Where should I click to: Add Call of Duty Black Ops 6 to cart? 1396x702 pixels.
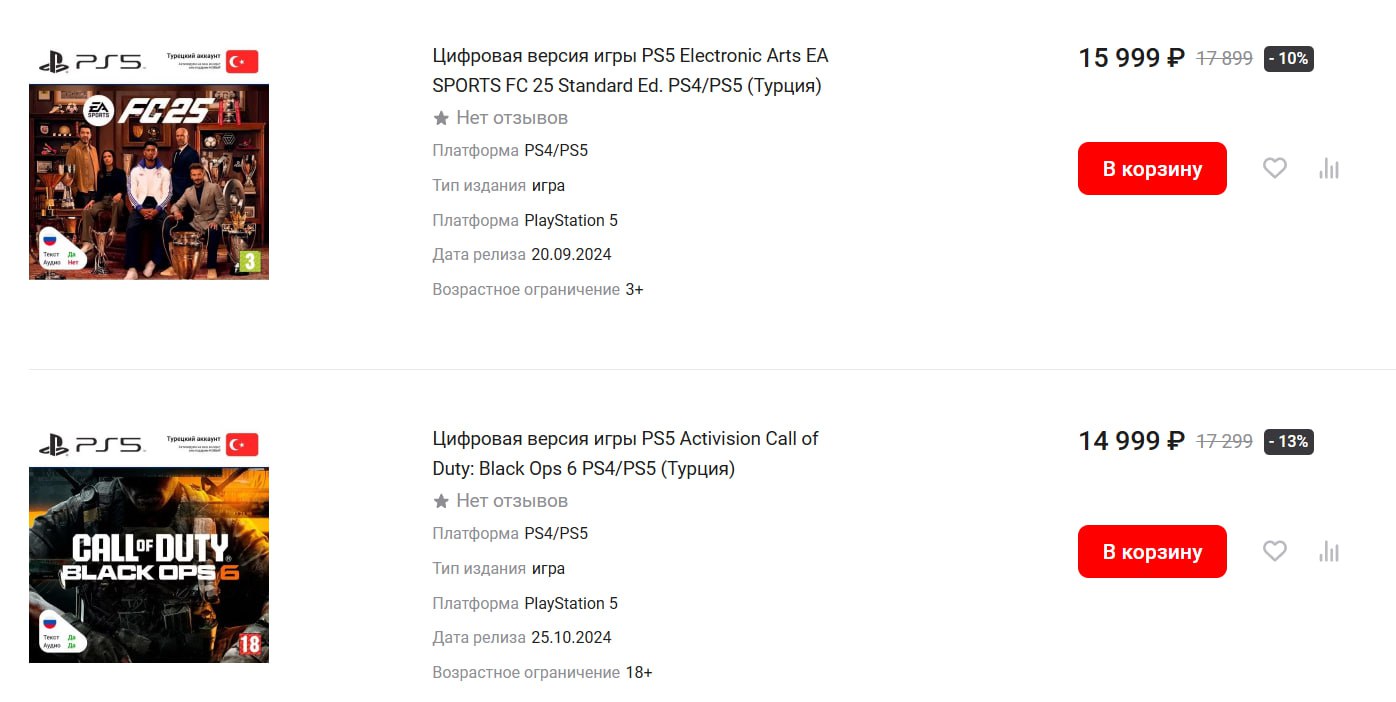click(x=1152, y=551)
